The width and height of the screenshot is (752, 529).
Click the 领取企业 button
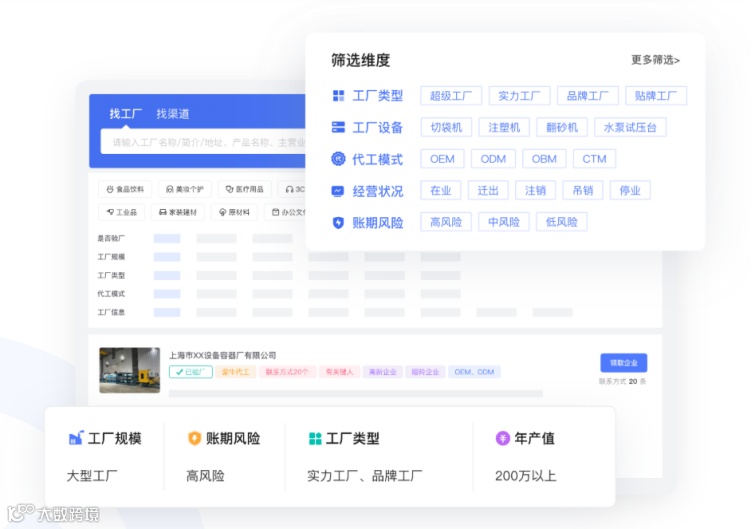coord(623,363)
